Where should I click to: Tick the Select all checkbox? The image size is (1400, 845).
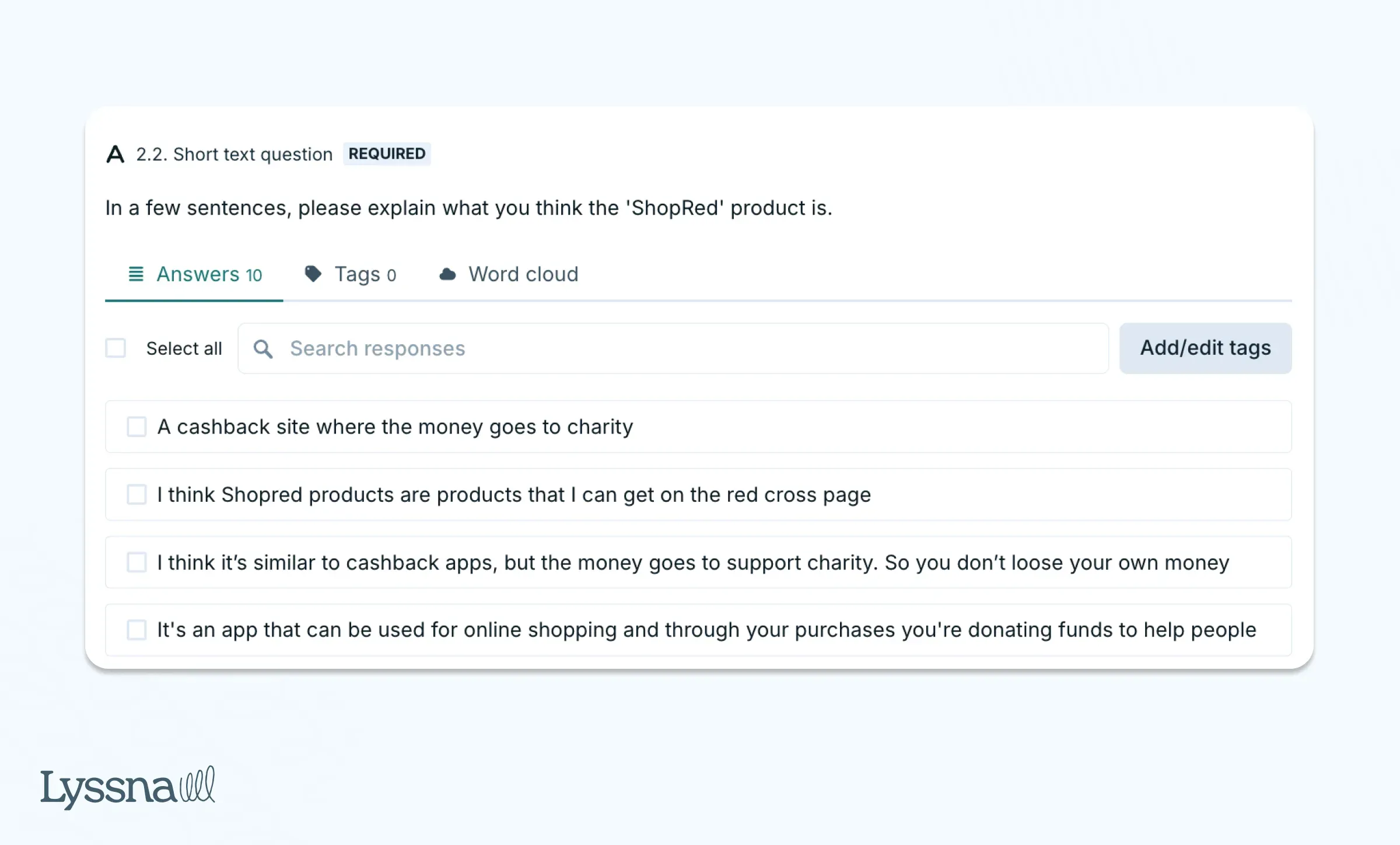coord(116,348)
